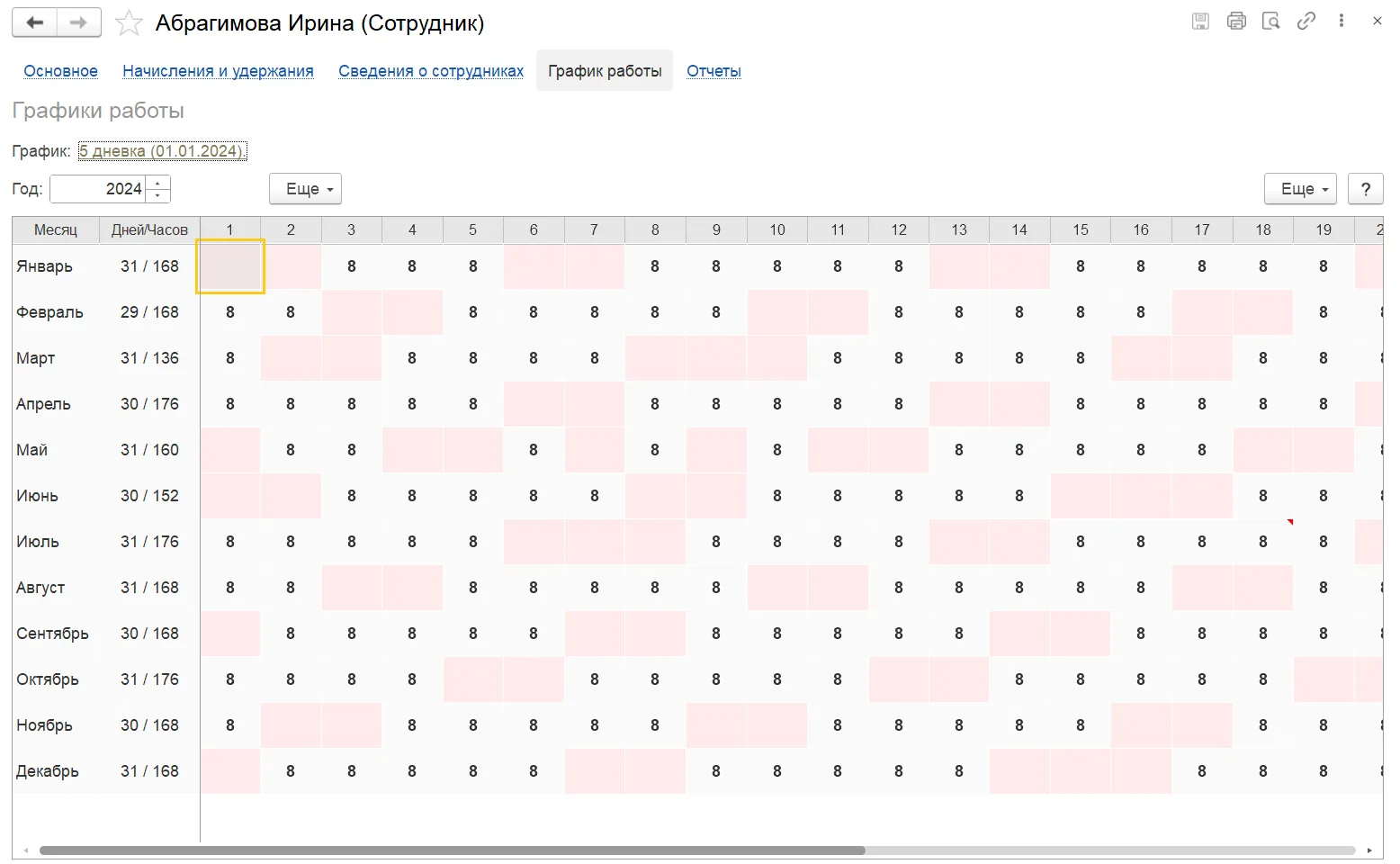Go forward with the right arrow button

click(79, 22)
